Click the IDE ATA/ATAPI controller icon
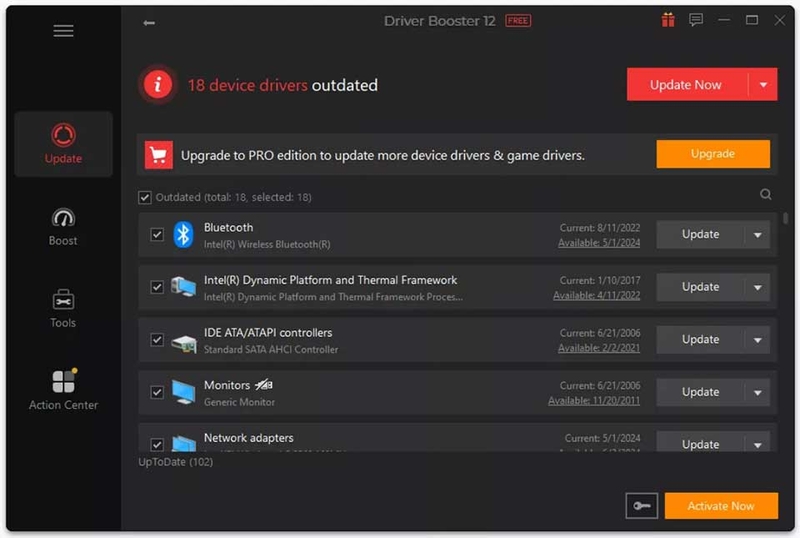This screenshot has height=538, width=800. [184, 343]
